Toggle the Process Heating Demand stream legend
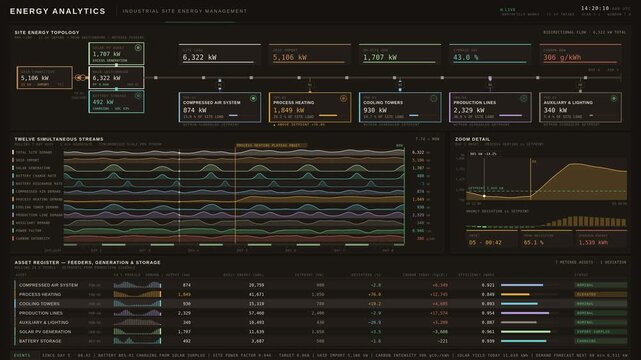The height and width of the screenshot is (360, 641). pos(38,199)
